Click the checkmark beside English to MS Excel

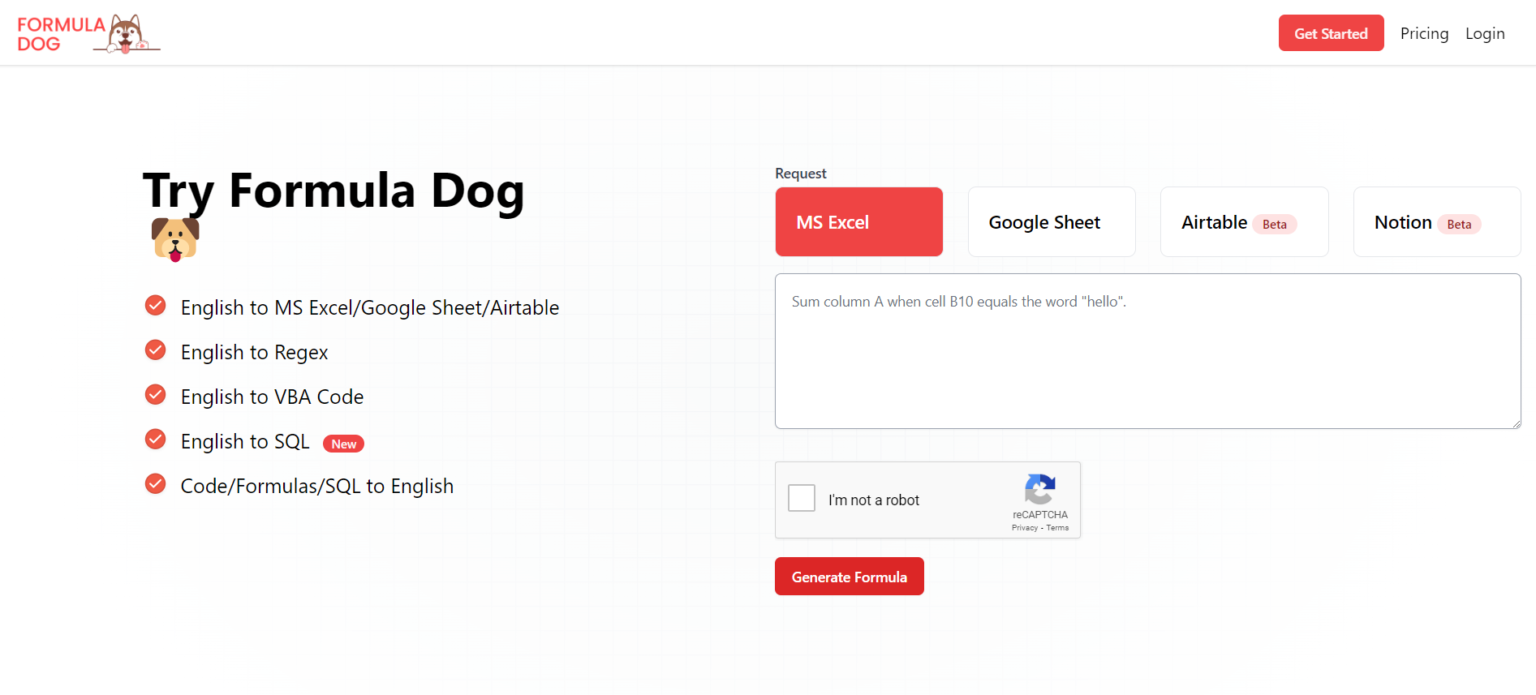click(155, 305)
